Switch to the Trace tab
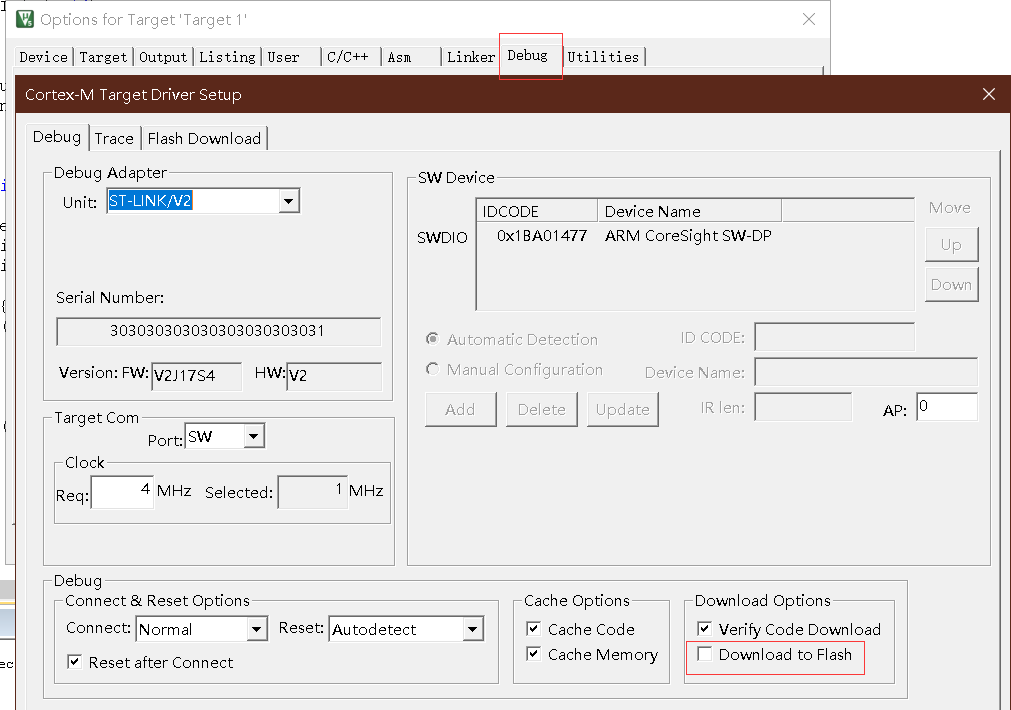Viewport: 1011px width, 710px height. 114,139
